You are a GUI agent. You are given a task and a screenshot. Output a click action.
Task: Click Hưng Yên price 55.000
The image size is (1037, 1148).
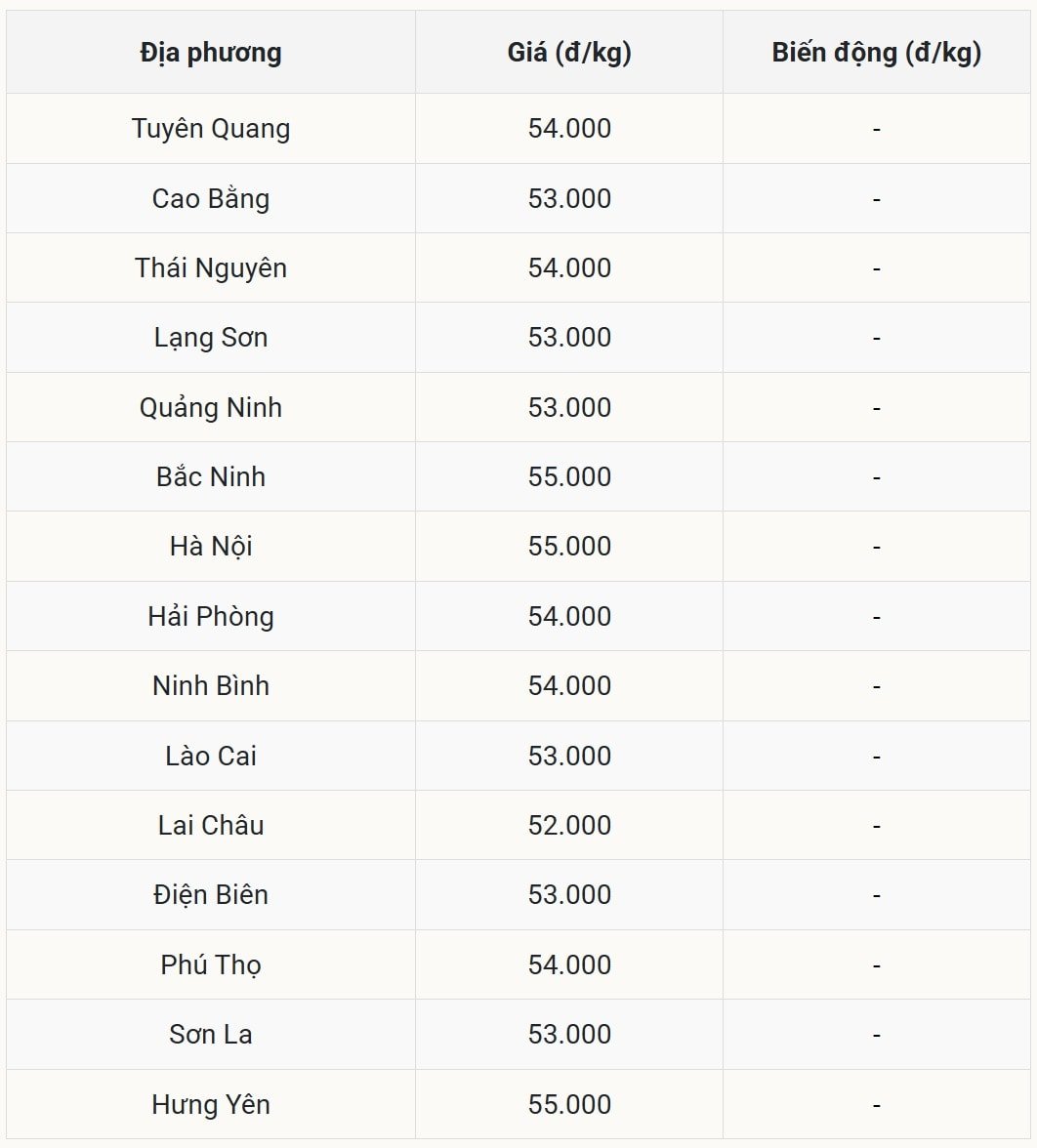point(569,1104)
